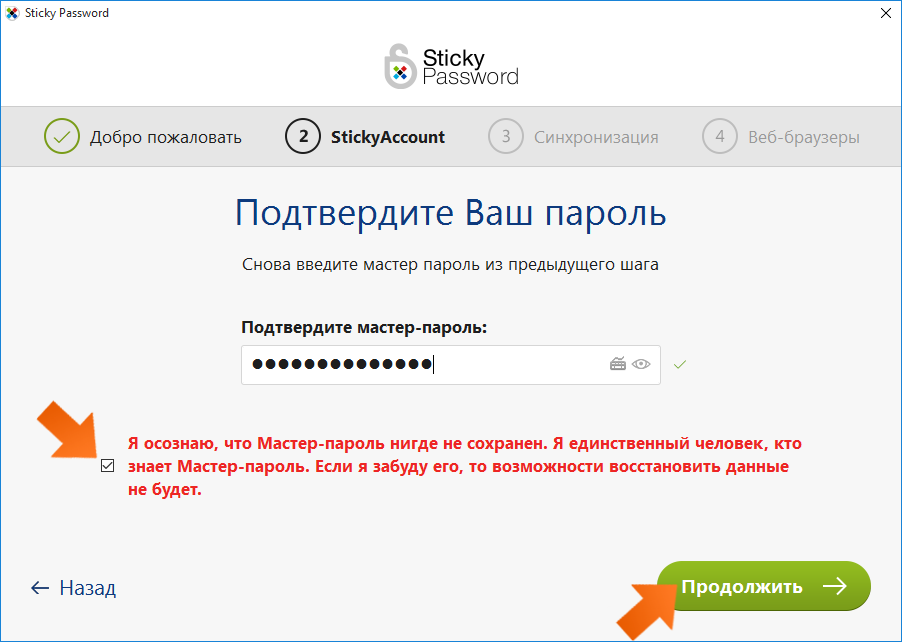Screen dimensions: 902x642
Task: Select step 3 circle for Синхронизация
Action: click(506, 136)
